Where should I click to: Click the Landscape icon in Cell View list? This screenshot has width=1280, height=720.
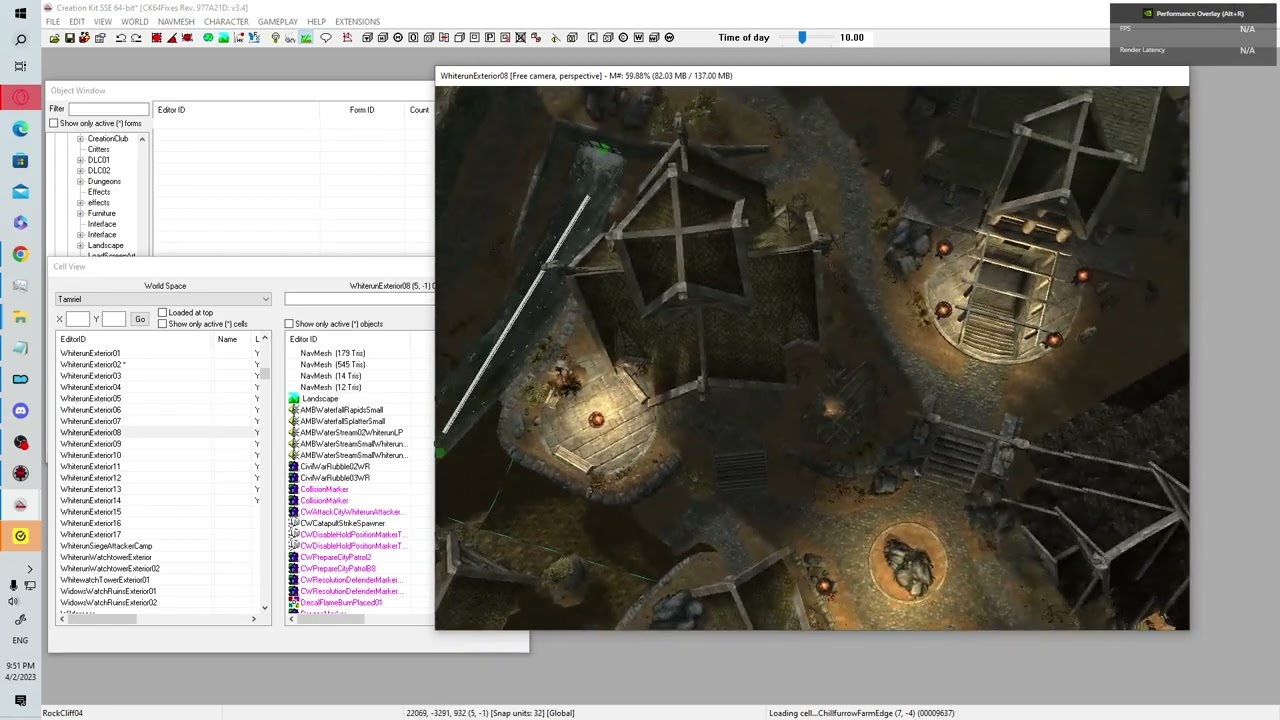pyautogui.click(x=294, y=399)
